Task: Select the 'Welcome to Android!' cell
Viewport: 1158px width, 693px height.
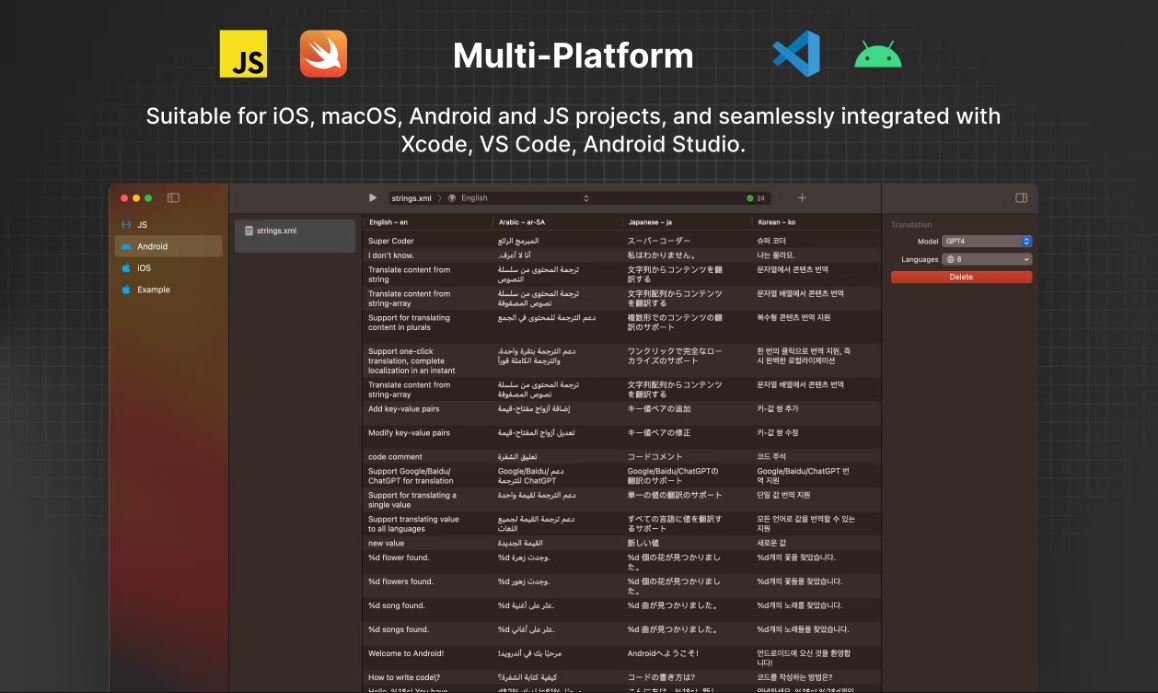Action: 405,653
